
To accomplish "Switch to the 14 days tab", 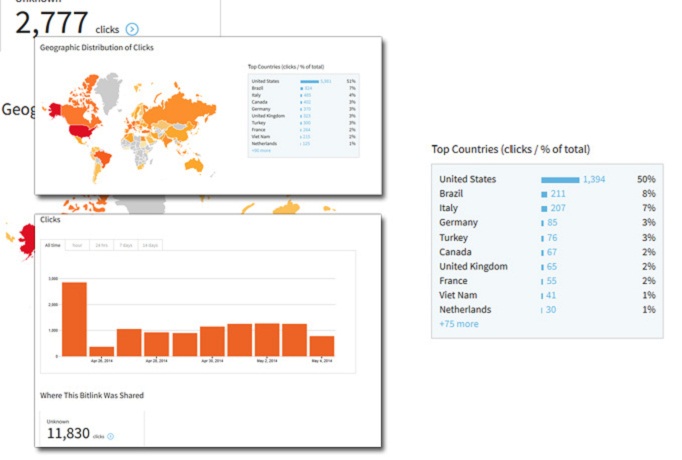I will [x=150, y=245].
